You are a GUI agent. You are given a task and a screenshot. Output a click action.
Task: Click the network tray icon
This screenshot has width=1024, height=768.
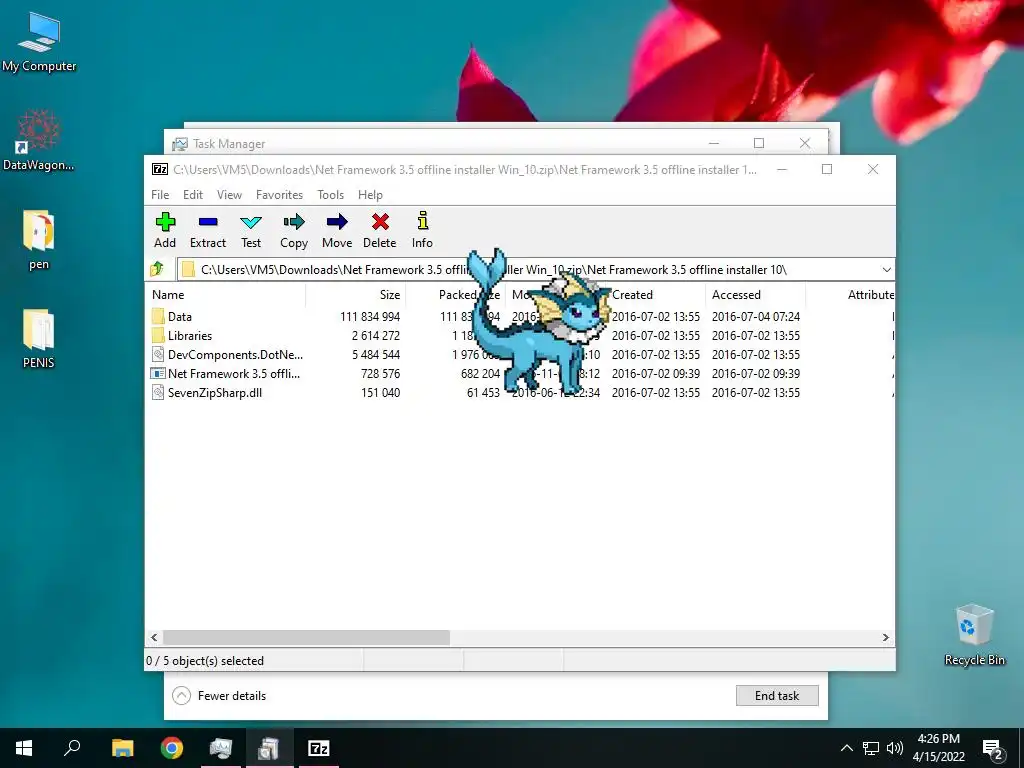click(x=871, y=748)
